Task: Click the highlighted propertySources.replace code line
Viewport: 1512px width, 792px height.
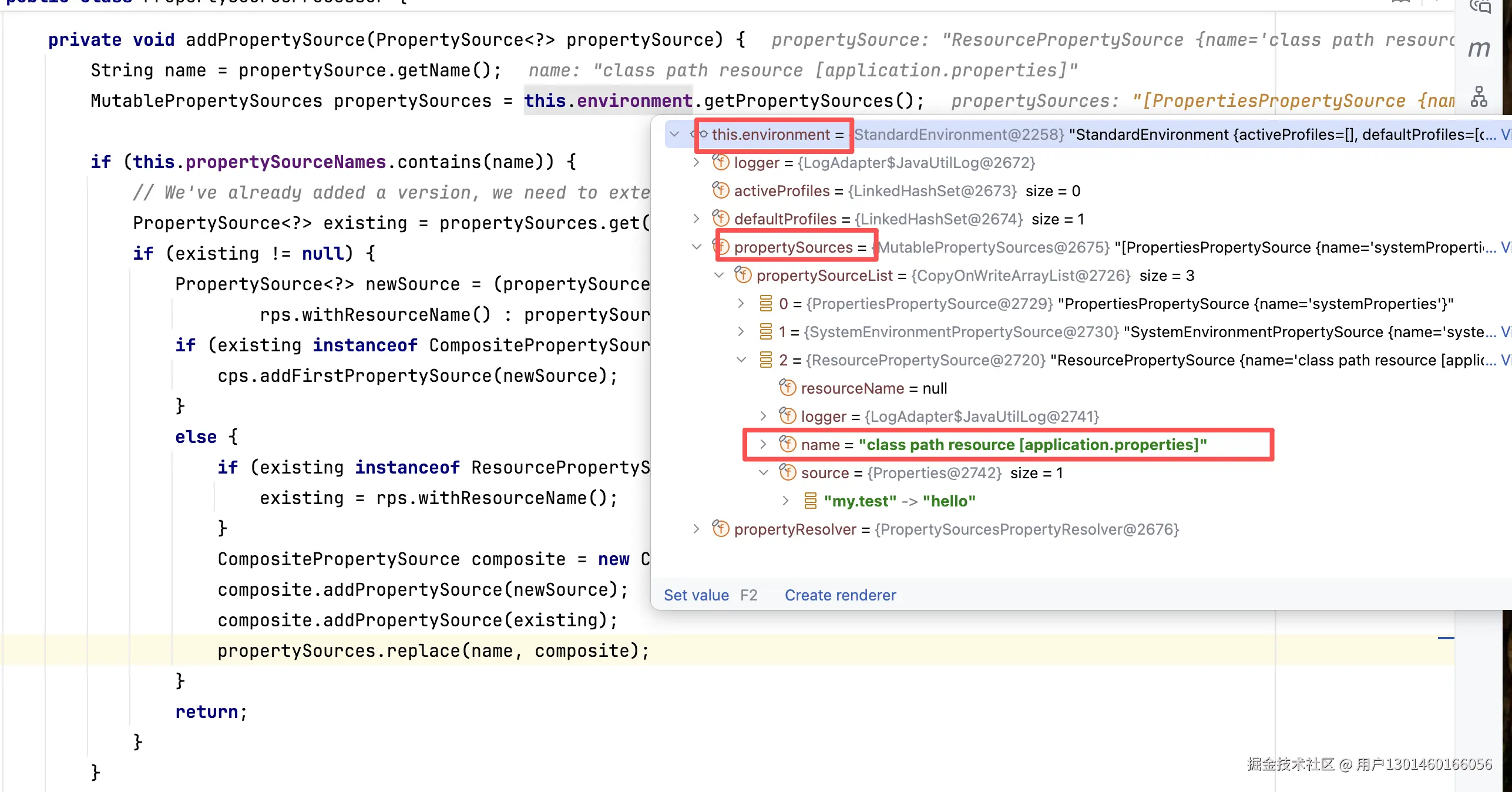Action: [434, 650]
